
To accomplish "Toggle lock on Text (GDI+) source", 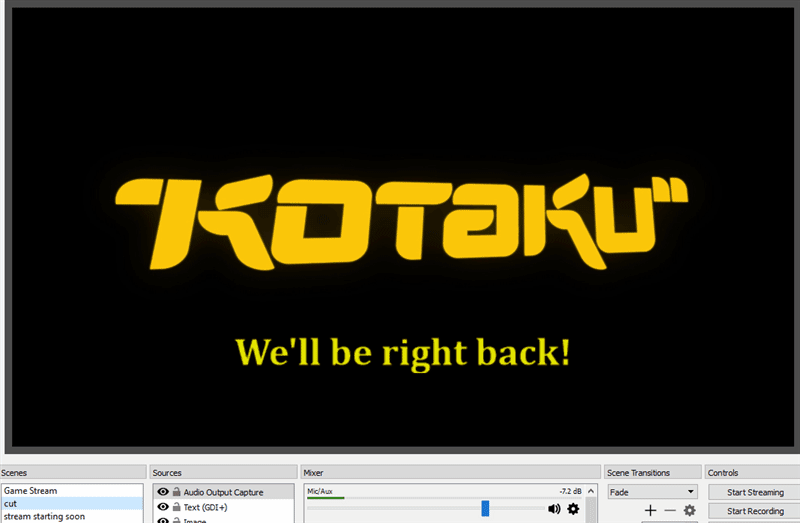I will 177,507.
